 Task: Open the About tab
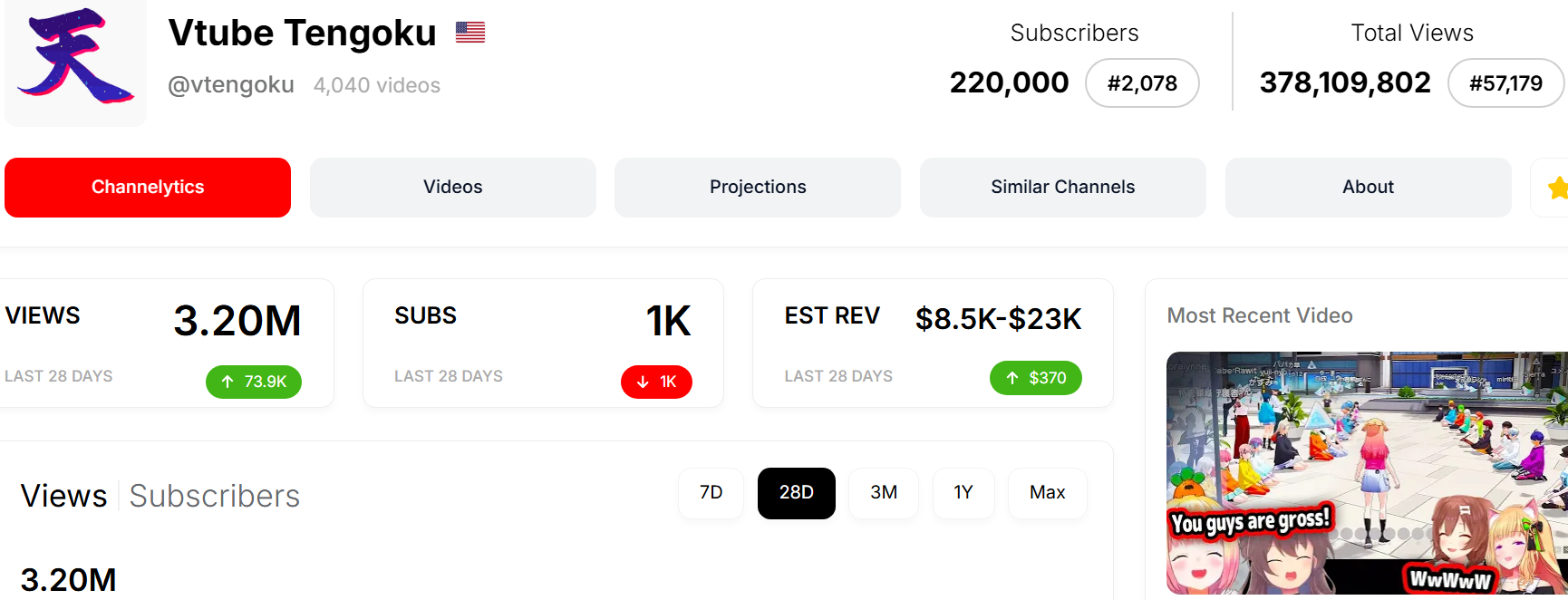pos(1368,188)
